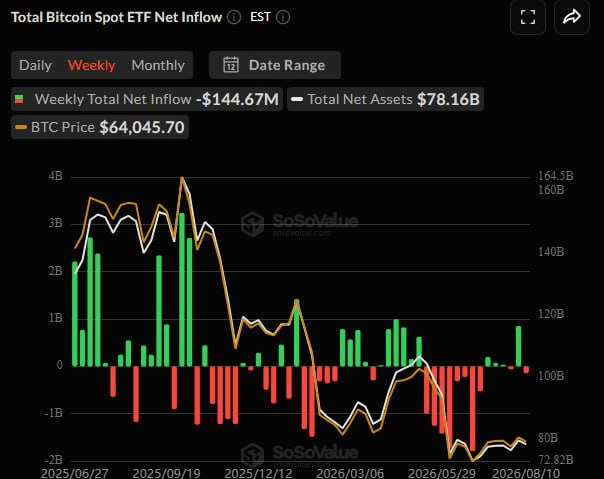Click info icon next to EST
Image resolution: width=604 pixels, height=479 pixels.
click(x=283, y=17)
